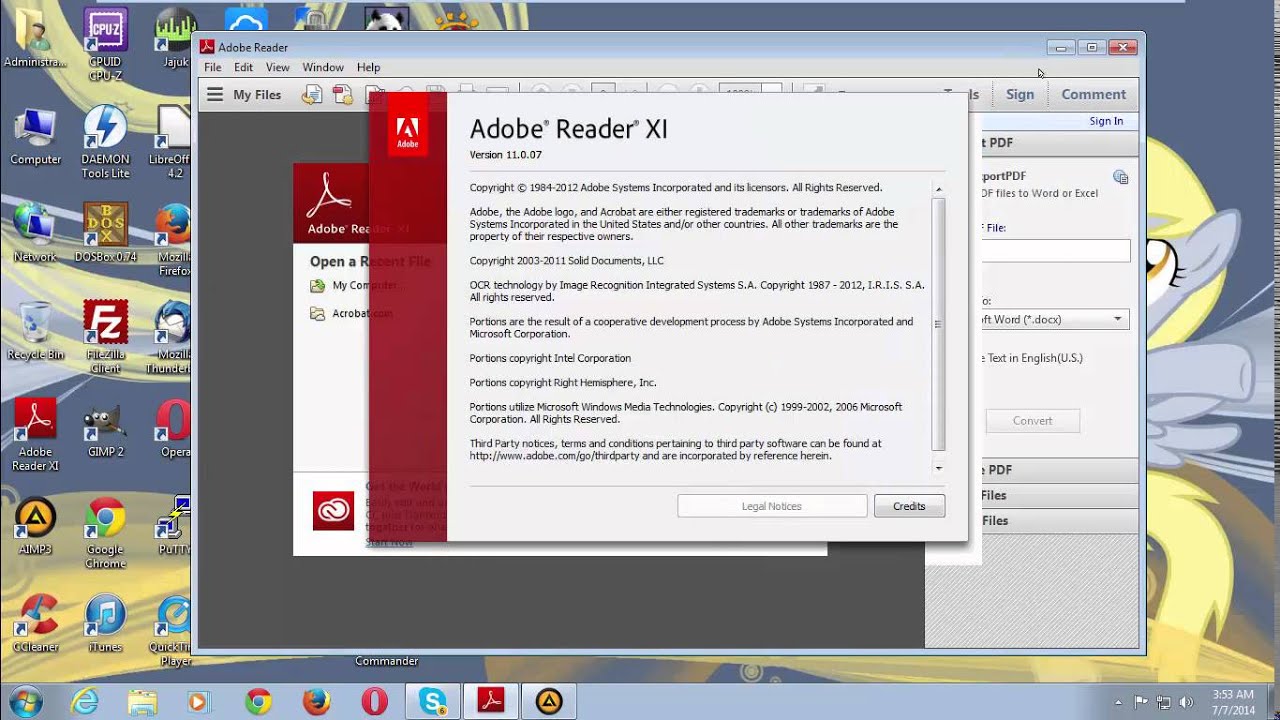The width and height of the screenshot is (1280, 720).
Task: Click the create PDF online toolbar icon
Action: click(343, 94)
